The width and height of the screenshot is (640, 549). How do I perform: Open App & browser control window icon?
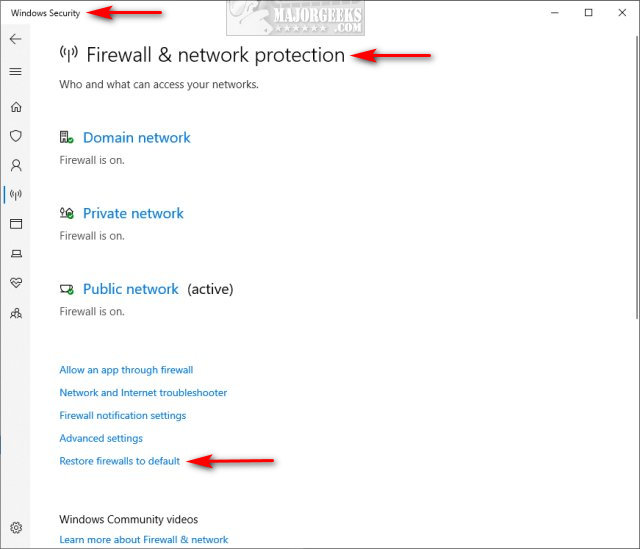[16, 224]
